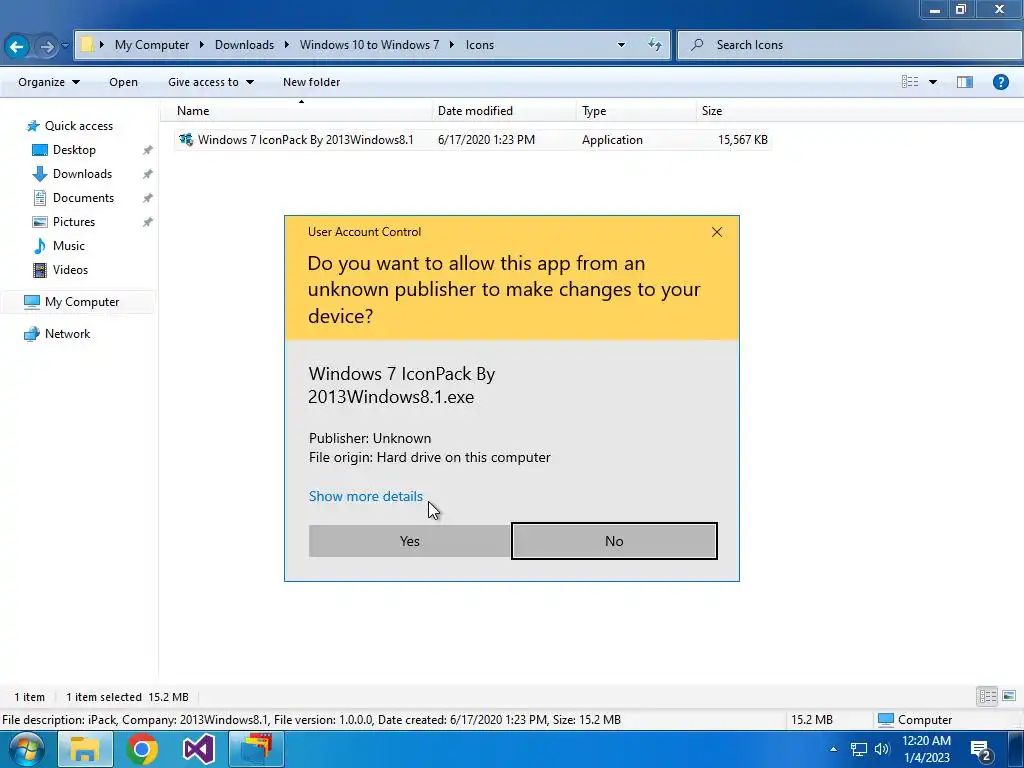Screen dimensions: 1024x768
Task: Create a New folder
Action: click(312, 82)
